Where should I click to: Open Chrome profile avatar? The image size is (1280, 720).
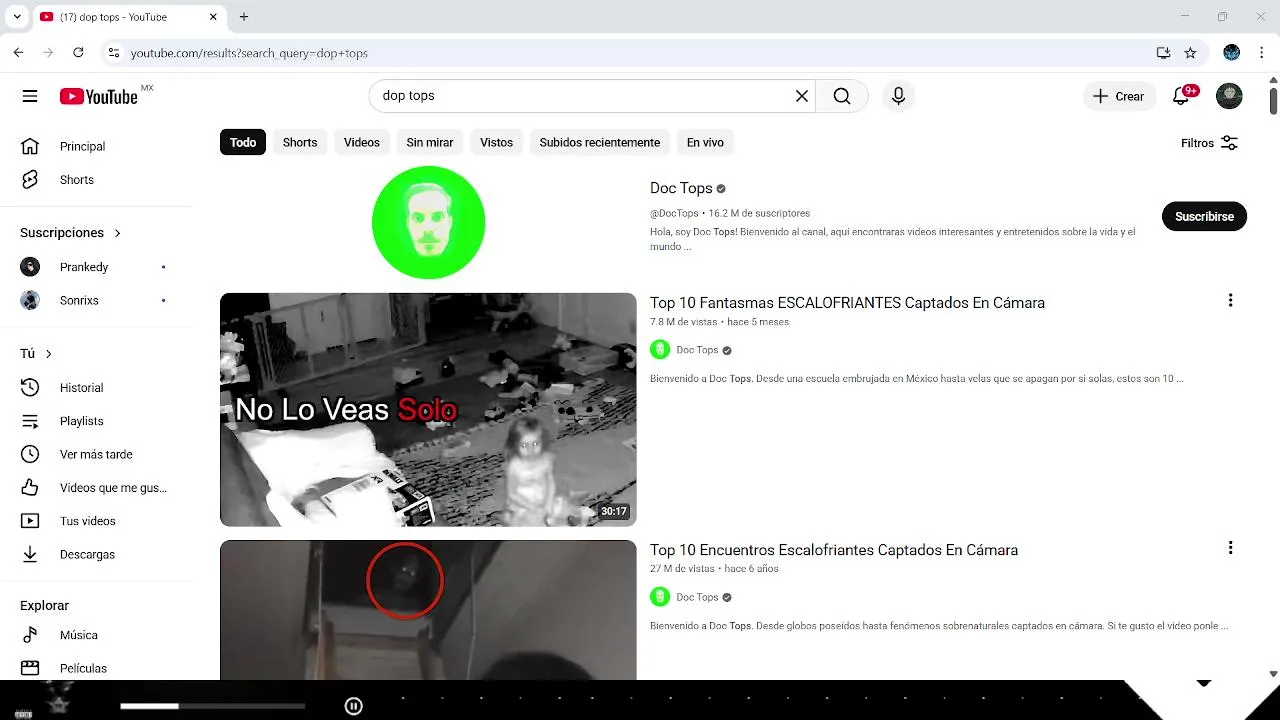pos(1232,53)
